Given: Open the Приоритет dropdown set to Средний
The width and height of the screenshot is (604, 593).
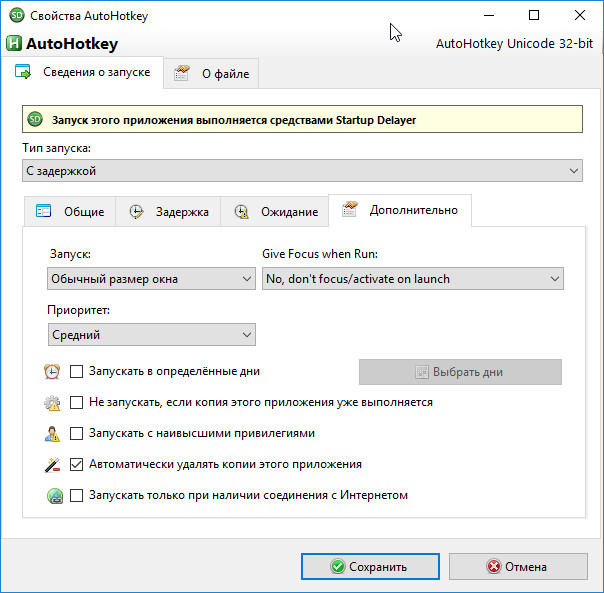Looking at the screenshot, I should tap(151, 334).
